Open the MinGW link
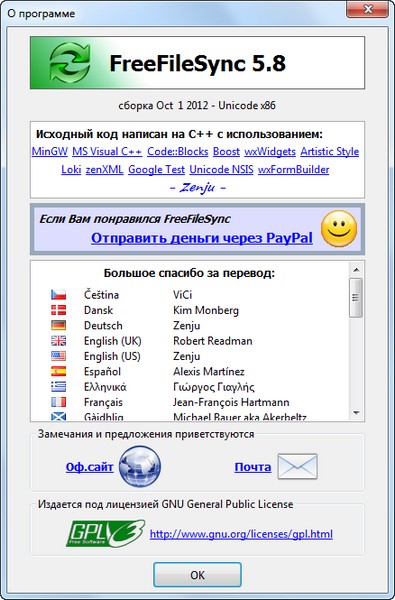Viewport: 395px width, 600px height. click(50, 152)
